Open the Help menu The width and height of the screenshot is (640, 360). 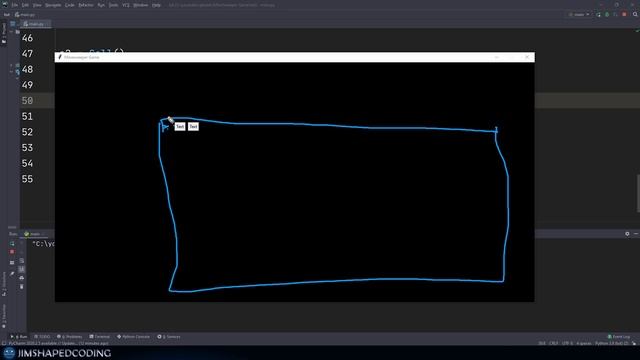[x=156, y=5]
